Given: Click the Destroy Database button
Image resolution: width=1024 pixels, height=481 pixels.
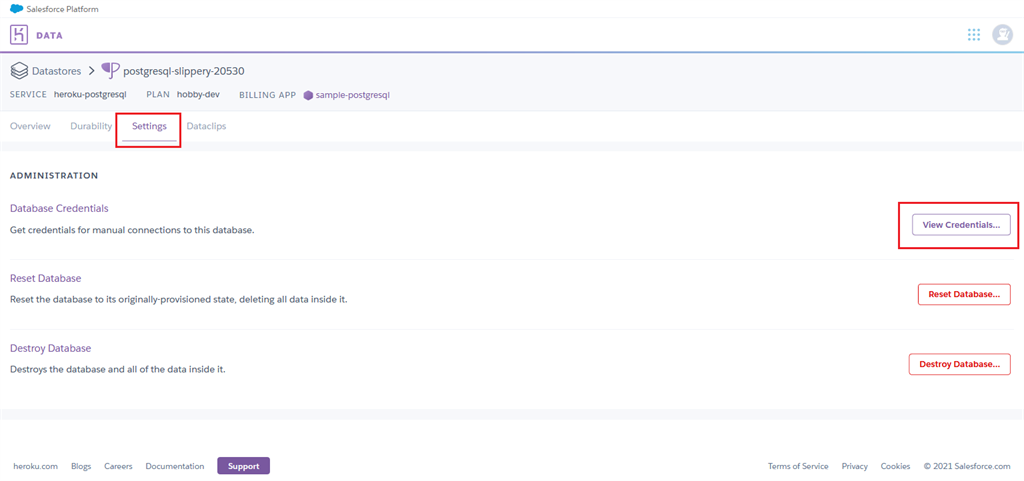Looking at the screenshot, I should click(x=960, y=364).
